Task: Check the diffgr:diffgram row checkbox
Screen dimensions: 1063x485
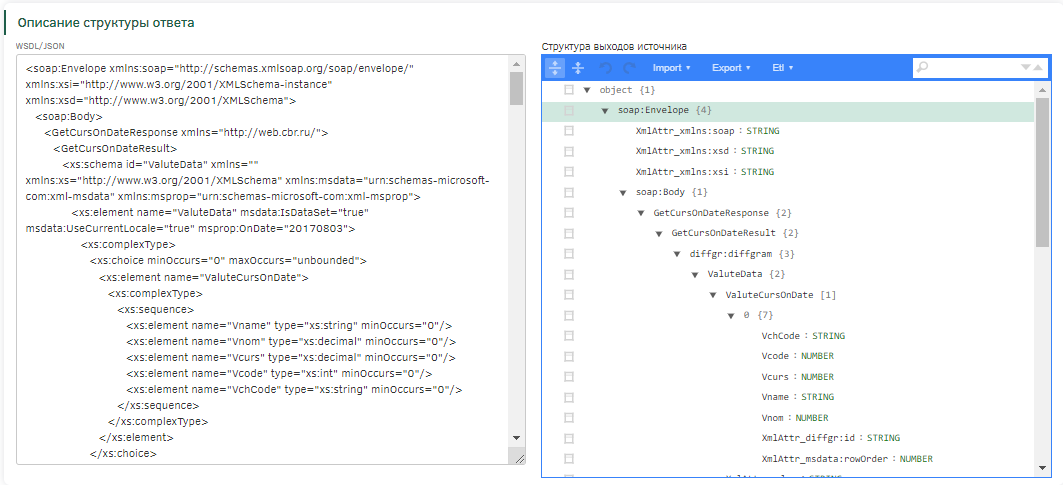Action: click(569, 254)
